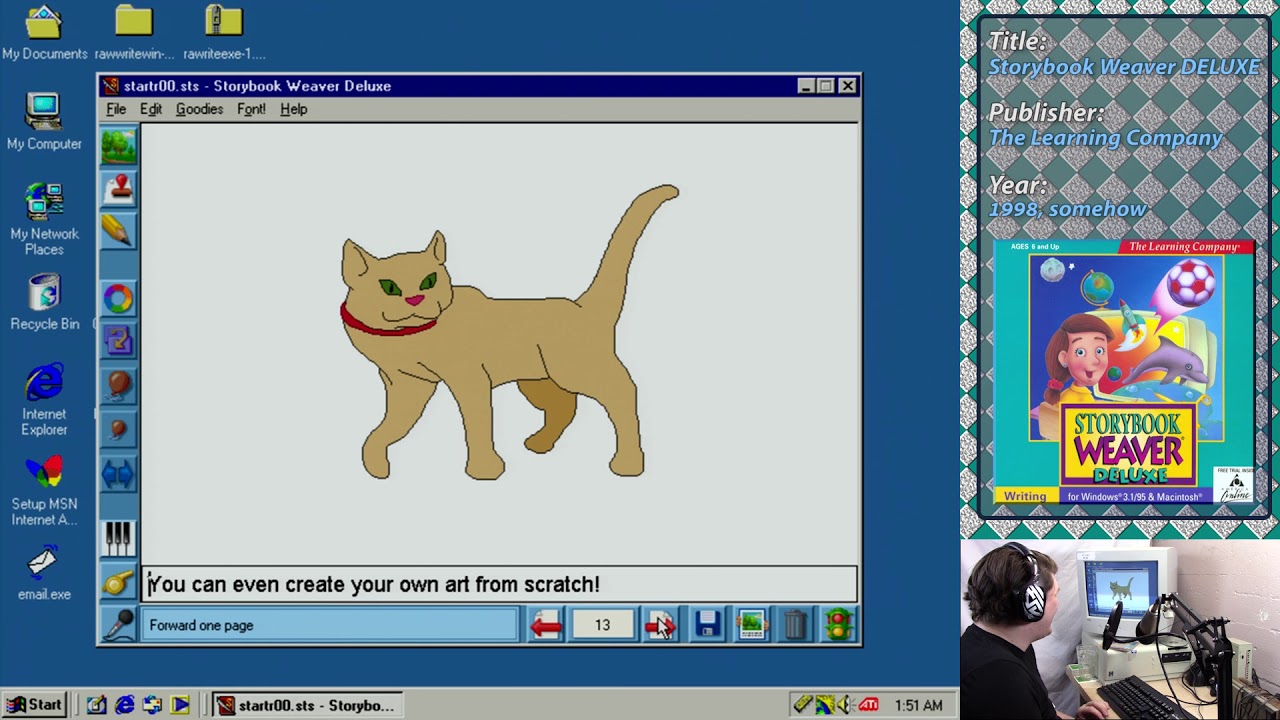This screenshot has height=720, width=1280.
Task: Select the email.exe desktop icon
Action: [44, 572]
